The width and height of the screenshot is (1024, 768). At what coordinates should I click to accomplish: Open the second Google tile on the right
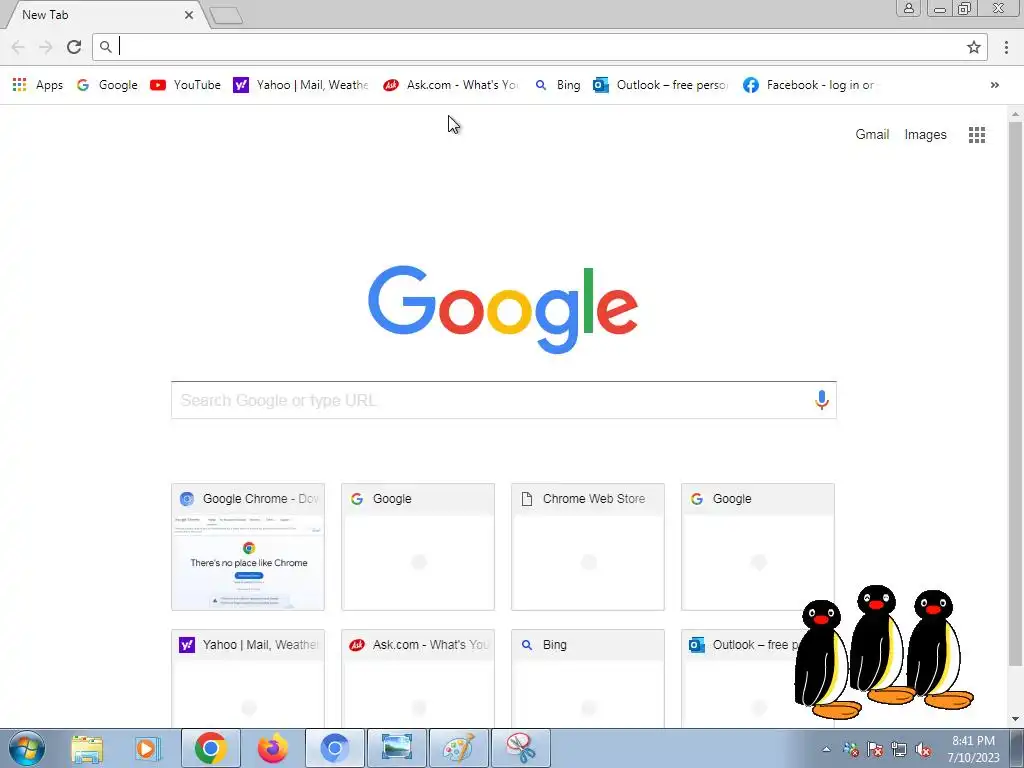pos(758,547)
